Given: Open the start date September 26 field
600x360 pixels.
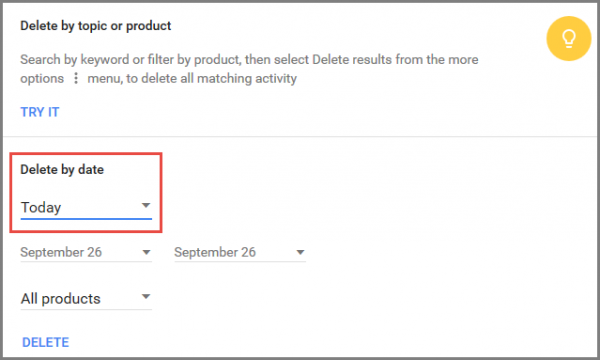Looking at the screenshot, I should [x=86, y=252].
